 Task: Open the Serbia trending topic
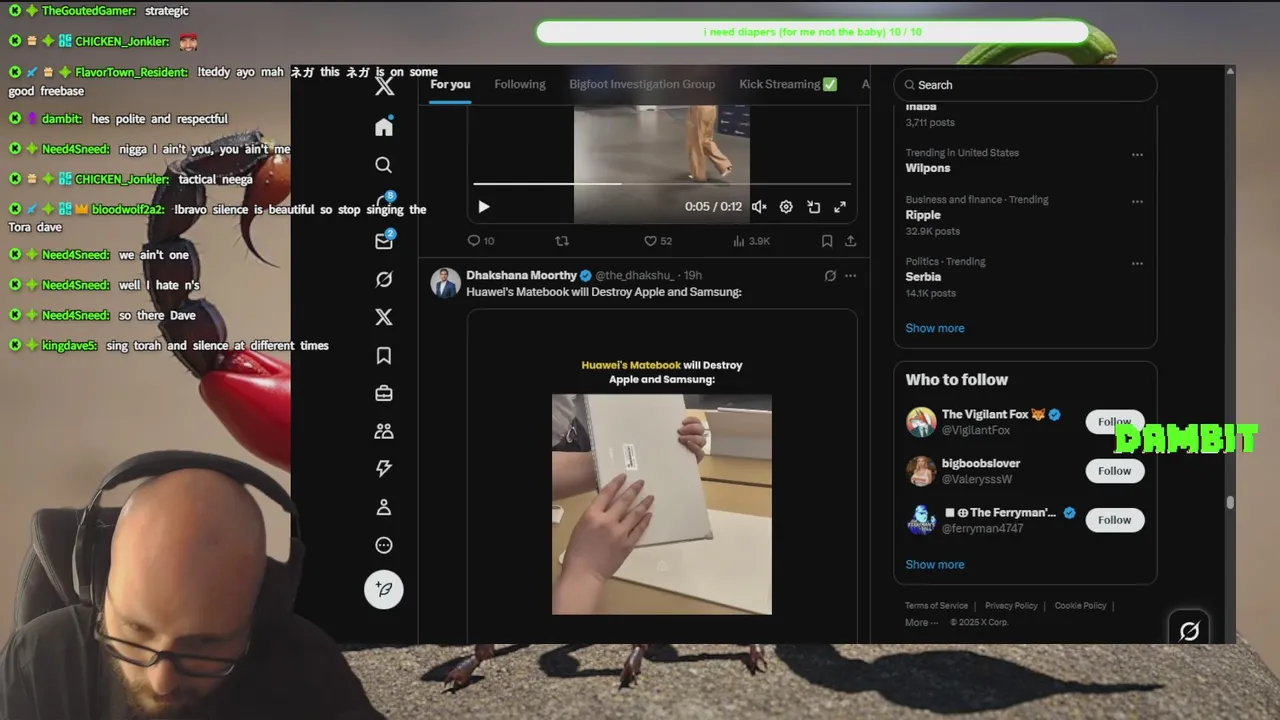pyautogui.click(x=923, y=277)
